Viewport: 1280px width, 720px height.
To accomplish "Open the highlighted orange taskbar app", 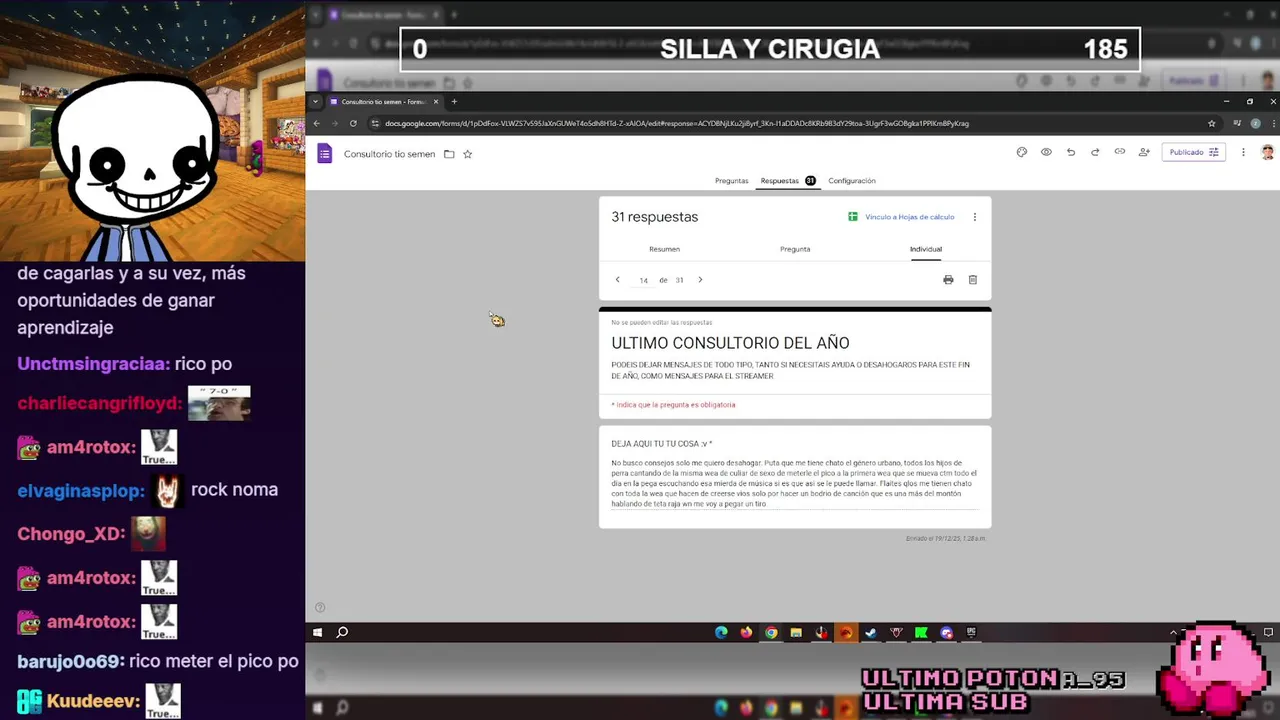I will tap(846, 632).
